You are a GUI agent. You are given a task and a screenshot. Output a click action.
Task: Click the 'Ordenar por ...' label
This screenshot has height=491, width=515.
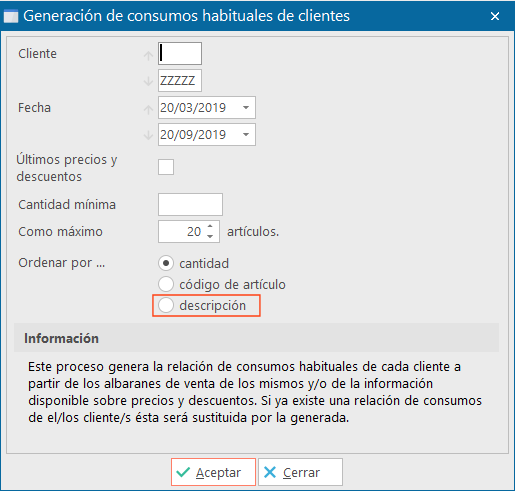(x=62, y=263)
